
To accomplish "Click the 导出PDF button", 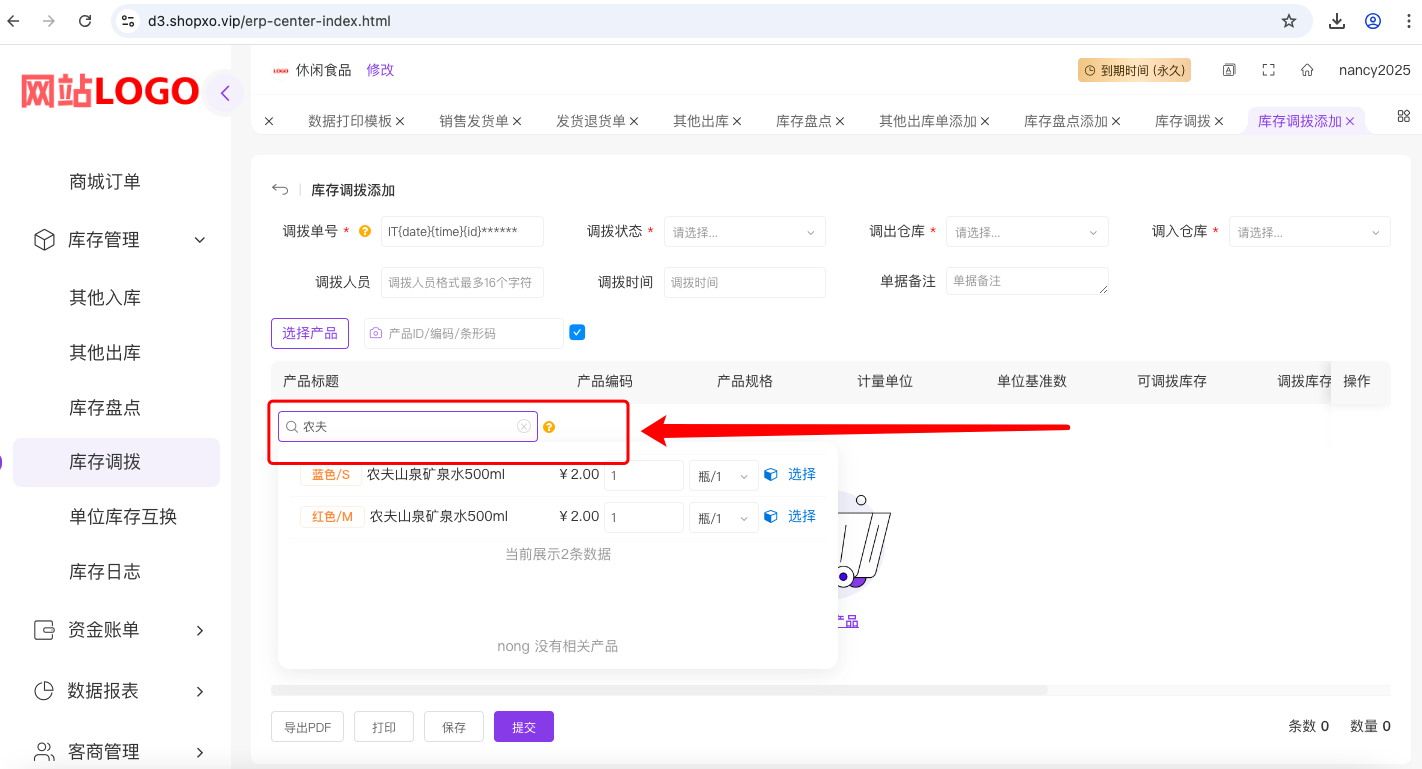I will click(x=307, y=727).
